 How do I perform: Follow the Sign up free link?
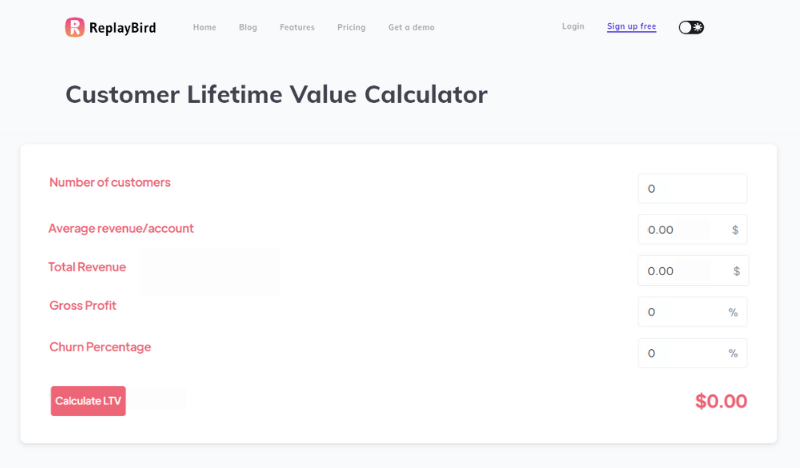(631, 27)
